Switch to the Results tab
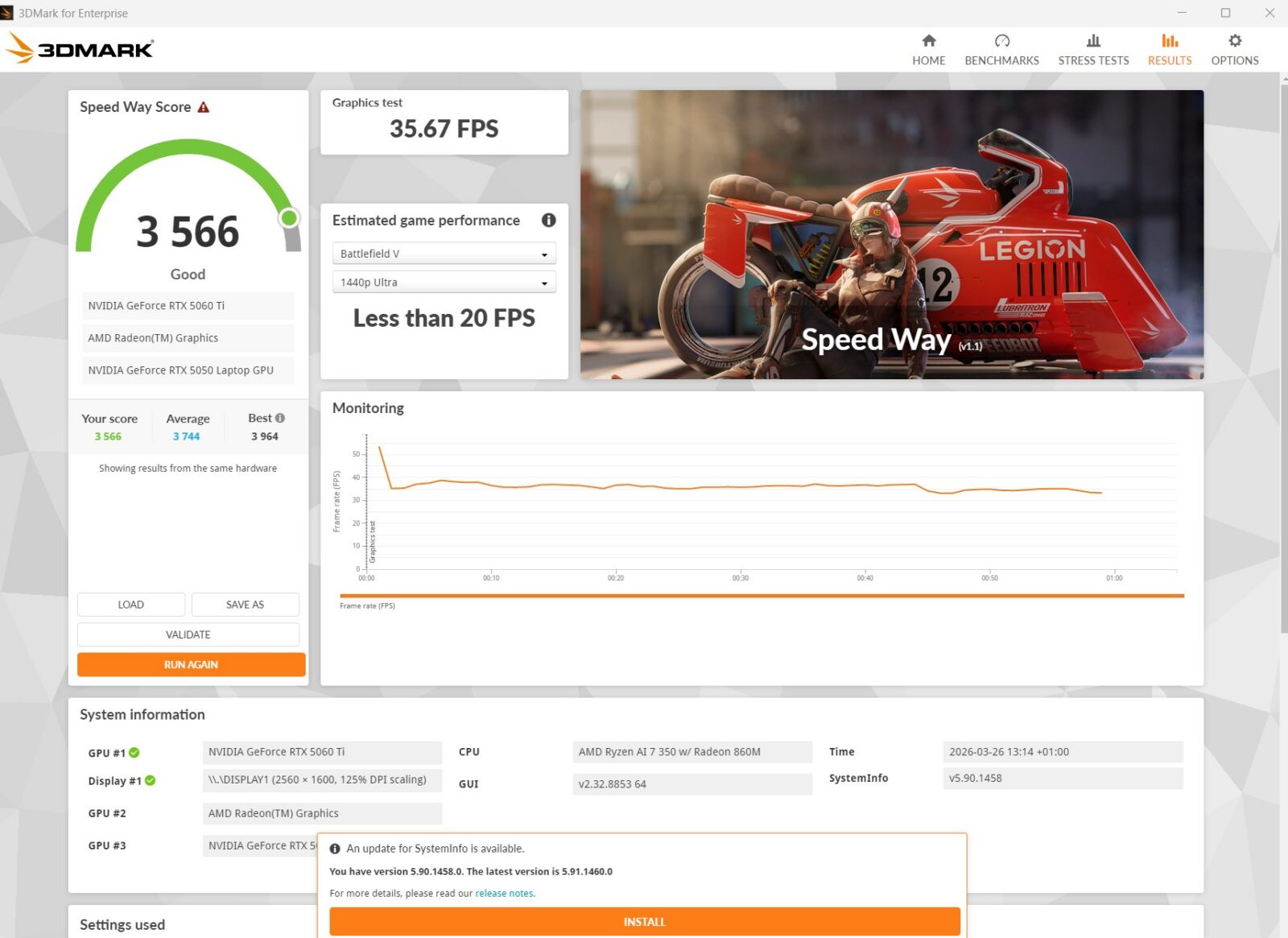The width and height of the screenshot is (1288, 938). (1169, 49)
